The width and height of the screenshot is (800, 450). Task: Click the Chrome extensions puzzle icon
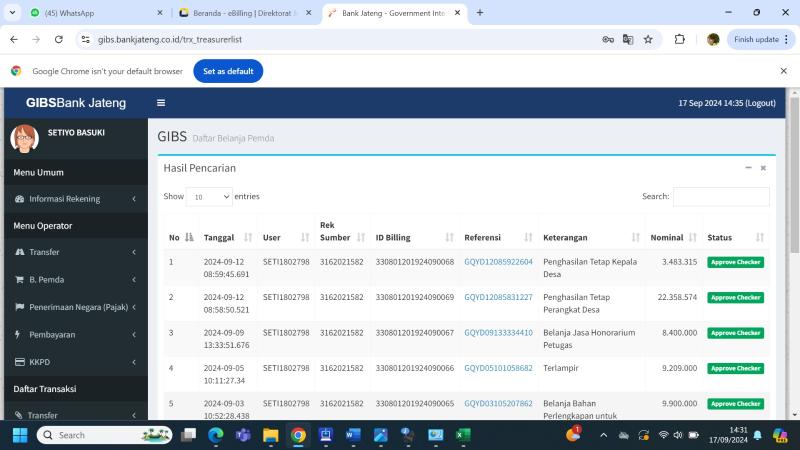(x=680, y=39)
